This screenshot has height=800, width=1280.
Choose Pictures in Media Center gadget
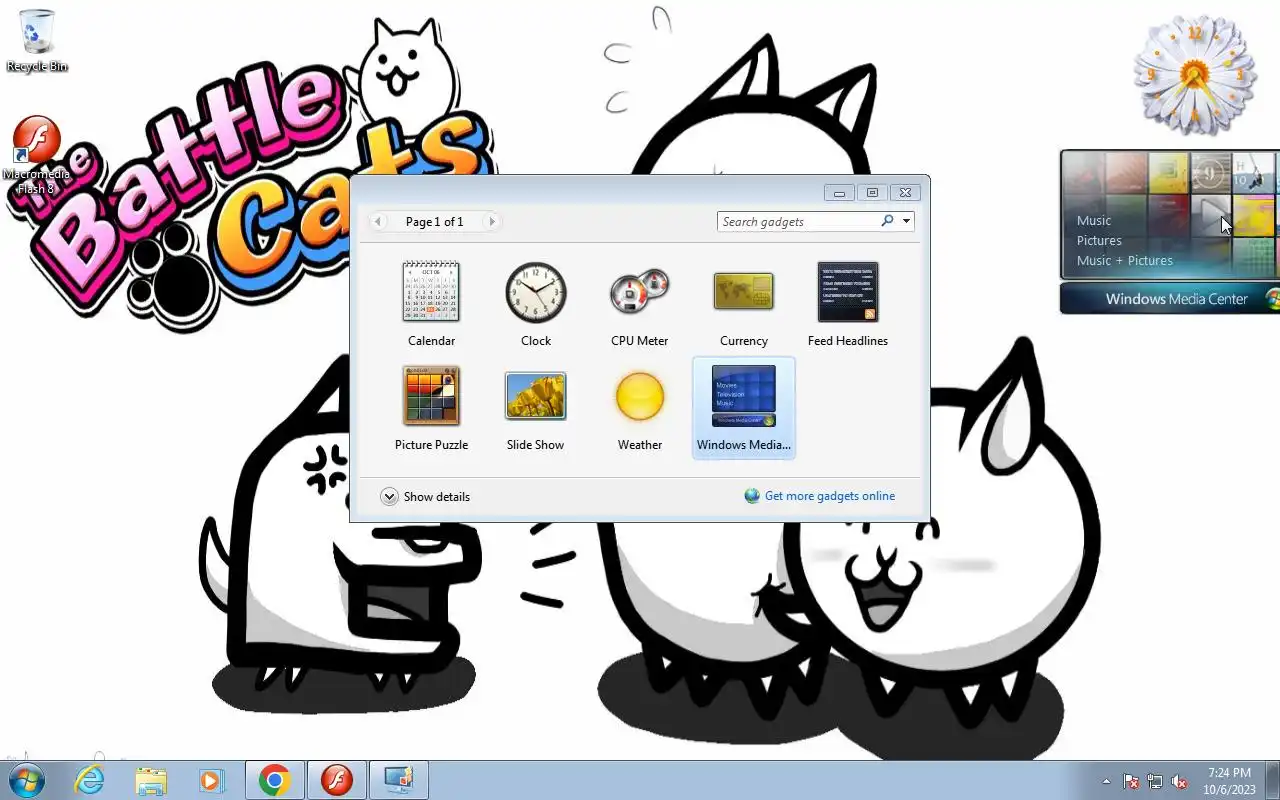[1099, 241]
